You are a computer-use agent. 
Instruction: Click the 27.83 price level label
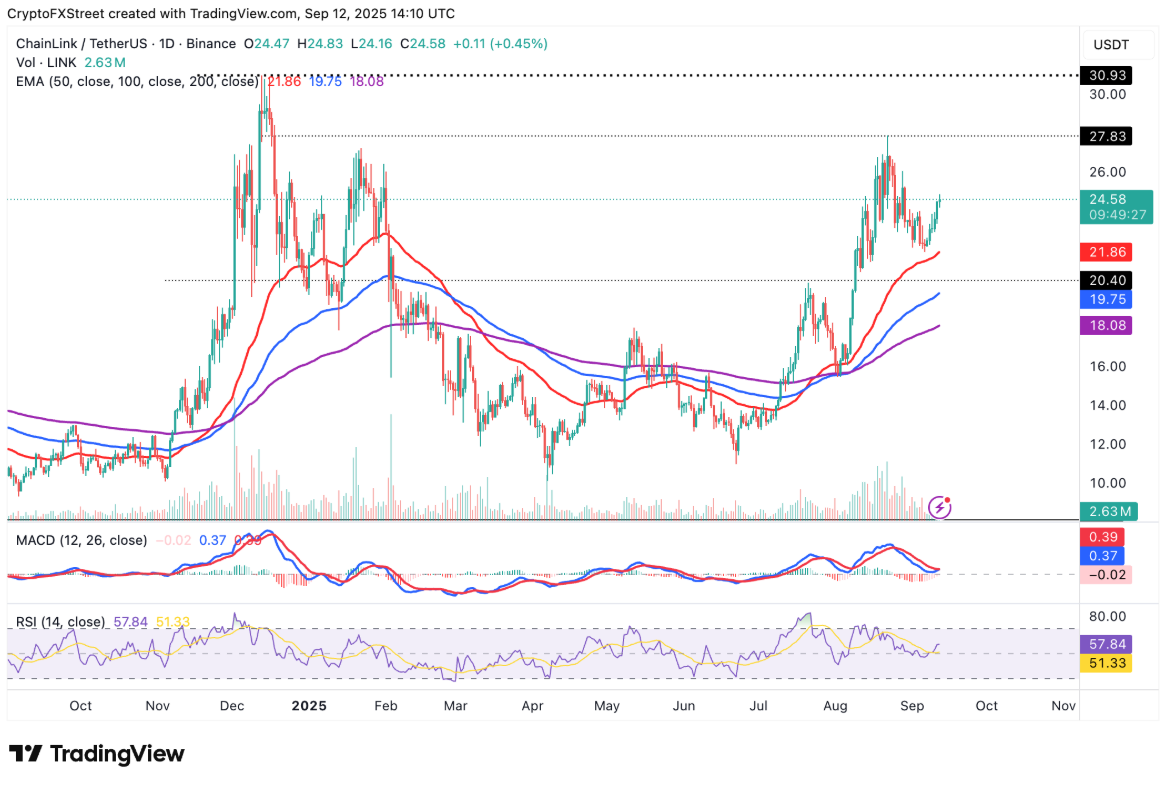(x=1107, y=136)
